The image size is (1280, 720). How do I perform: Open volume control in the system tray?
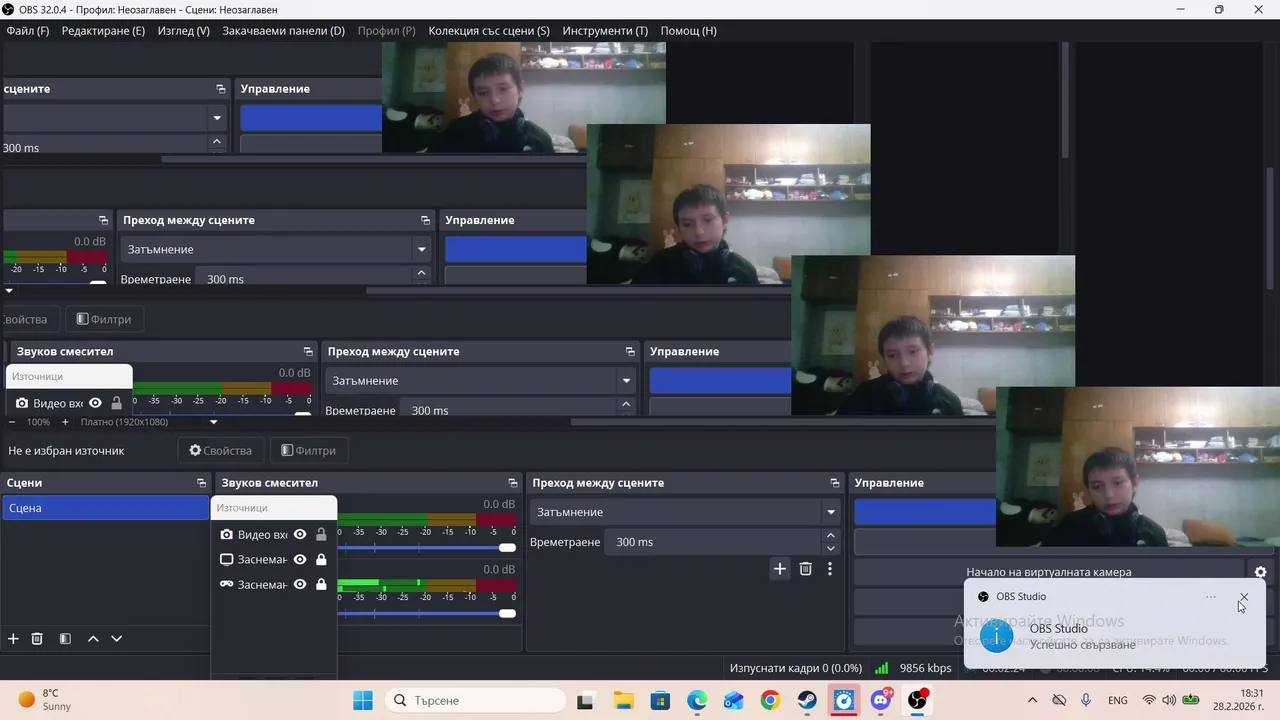1169,700
